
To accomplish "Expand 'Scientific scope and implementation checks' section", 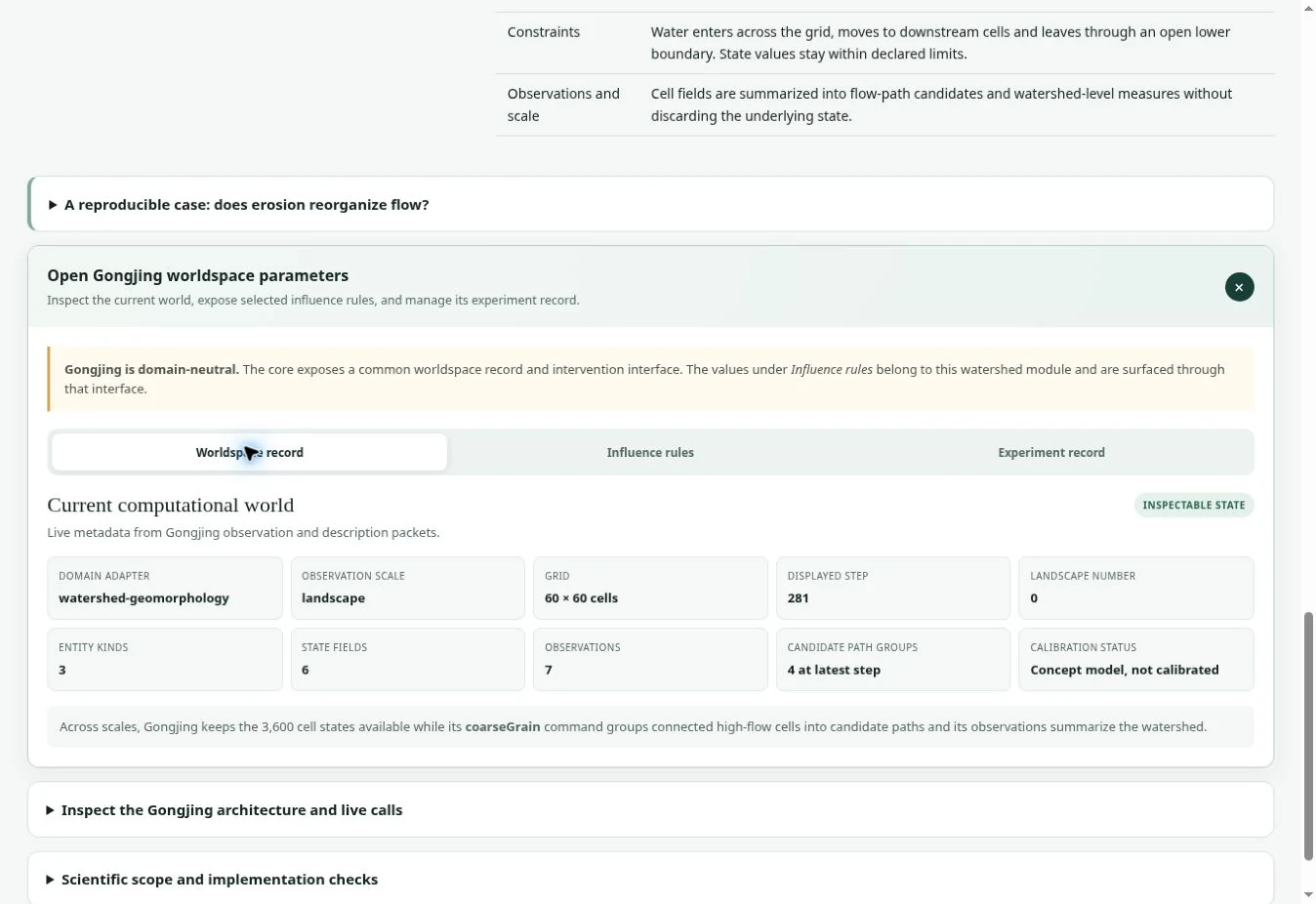I will click(650, 879).
